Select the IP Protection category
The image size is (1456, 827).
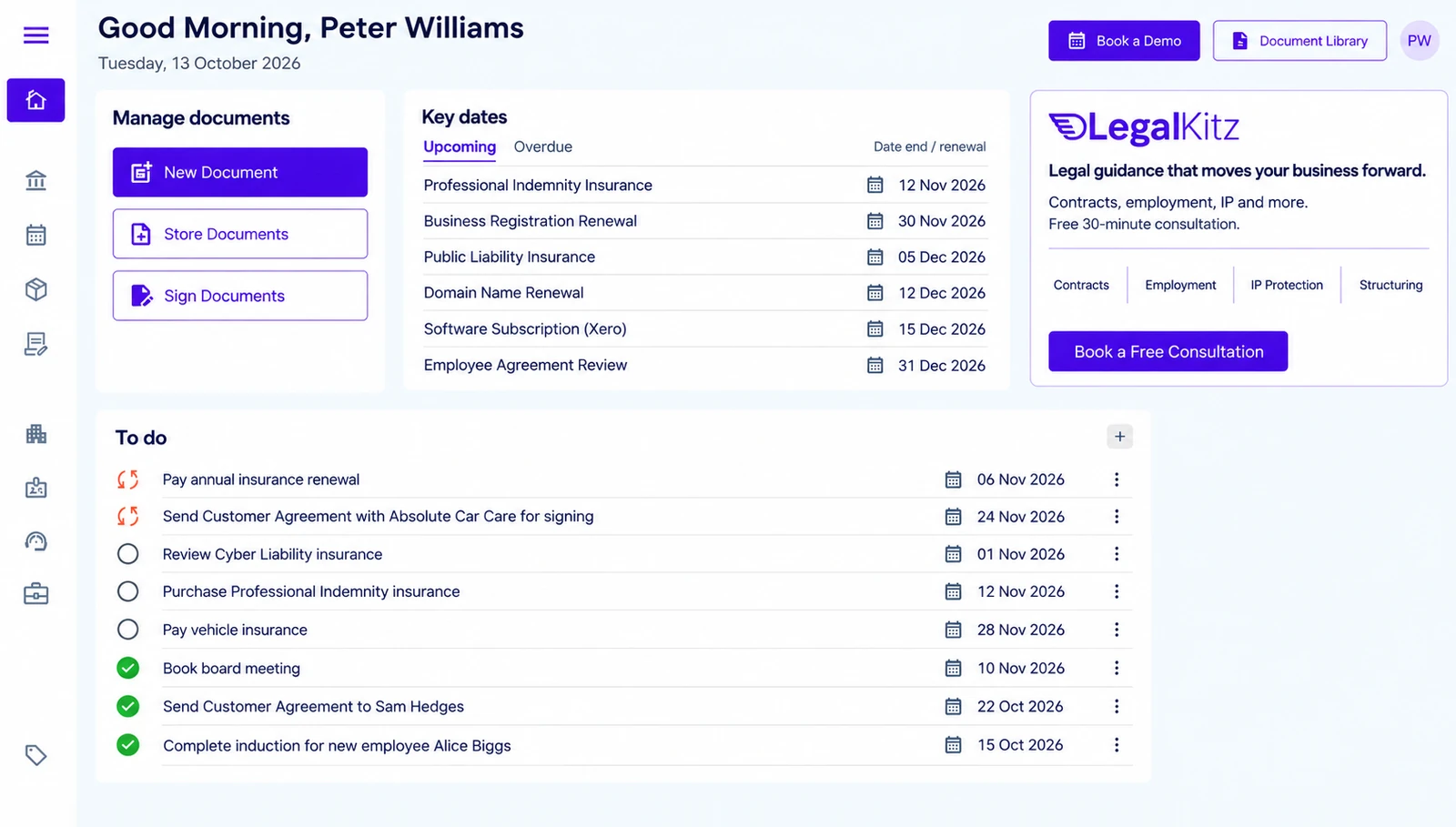click(1287, 285)
